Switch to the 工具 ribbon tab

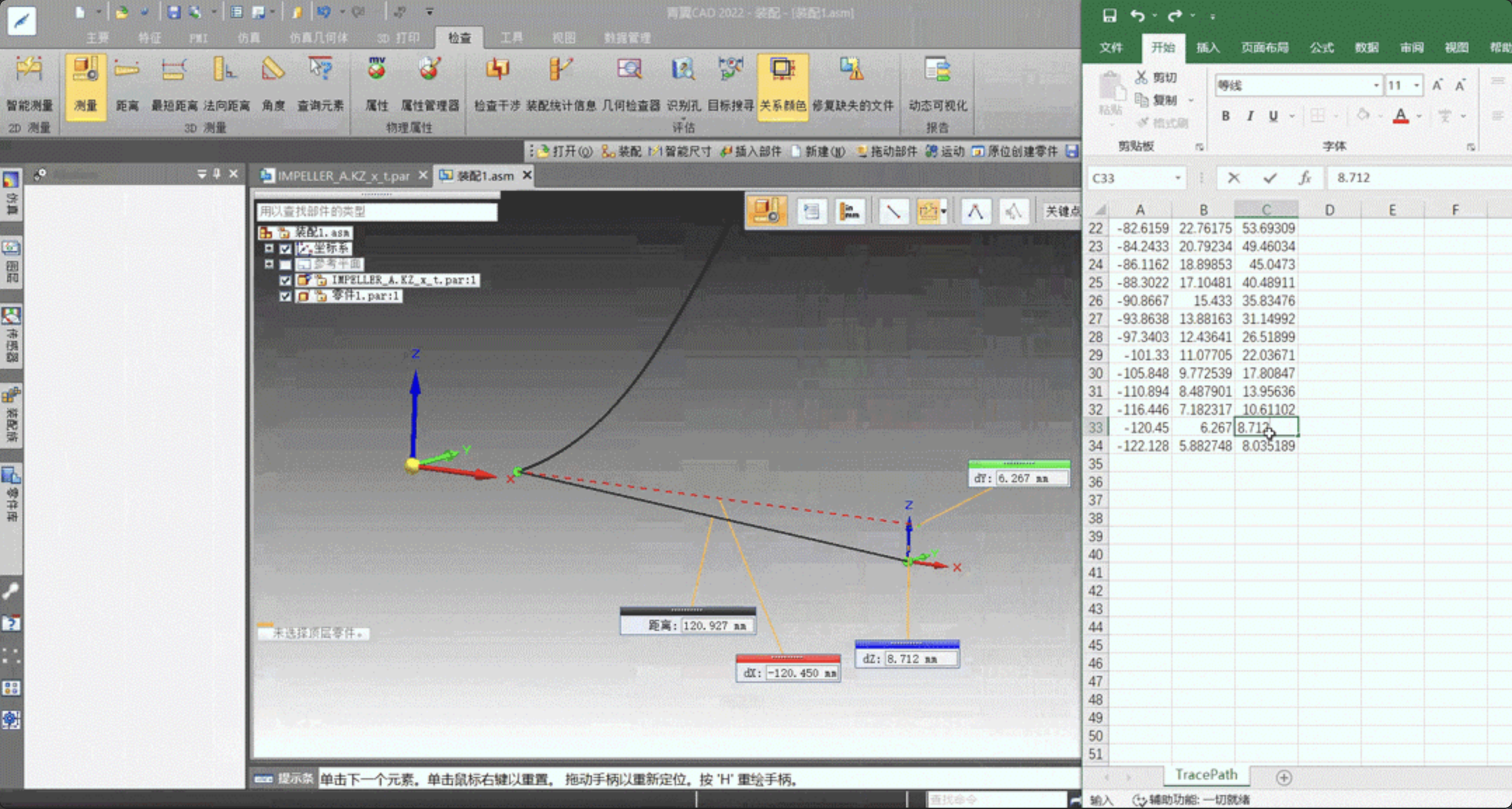[x=511, y=37]
